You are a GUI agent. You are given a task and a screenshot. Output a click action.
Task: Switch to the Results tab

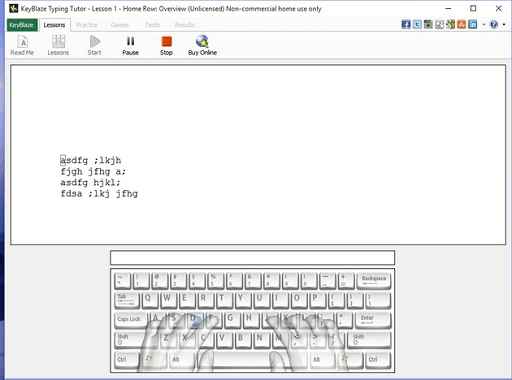[x=185, y=25]
